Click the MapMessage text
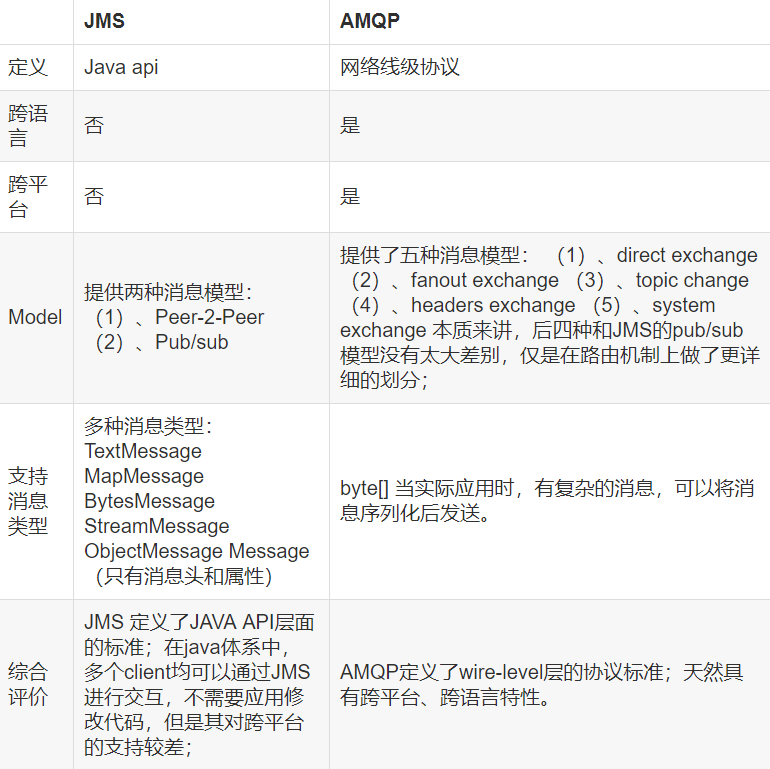The image size is (770, 769). coord(144,476)
